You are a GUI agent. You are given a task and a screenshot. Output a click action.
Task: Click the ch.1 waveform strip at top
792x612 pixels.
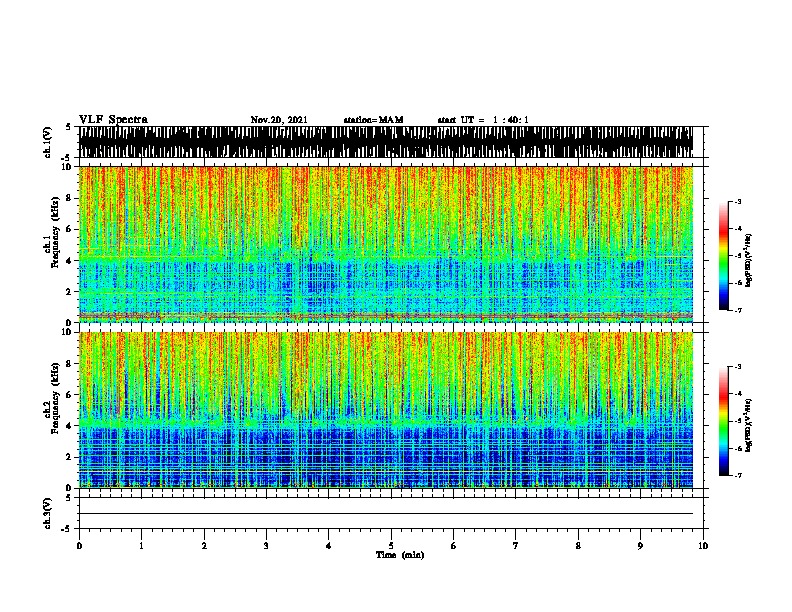coord(386,142)
